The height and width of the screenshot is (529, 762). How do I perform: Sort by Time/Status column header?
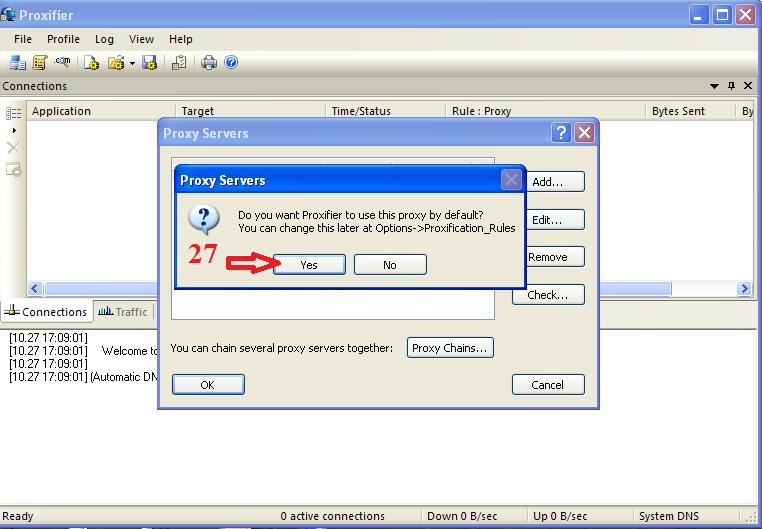click(385, 111)
